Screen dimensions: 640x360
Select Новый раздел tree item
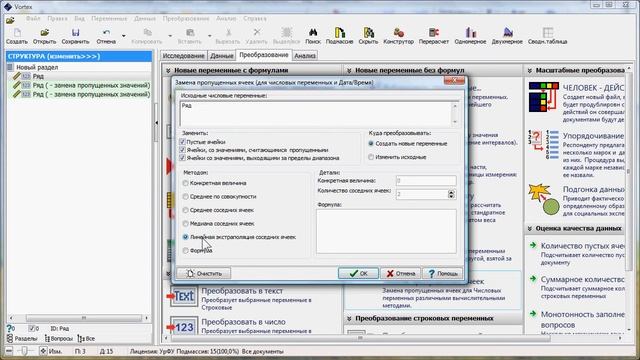click(37, 67)
